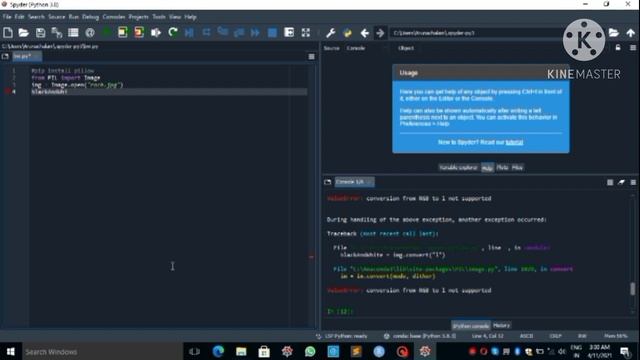Image resolution: width=640 pixels, height=360 pixels.
Task: Open PYTHONPATH manager python icon
Action: (347, 33)
